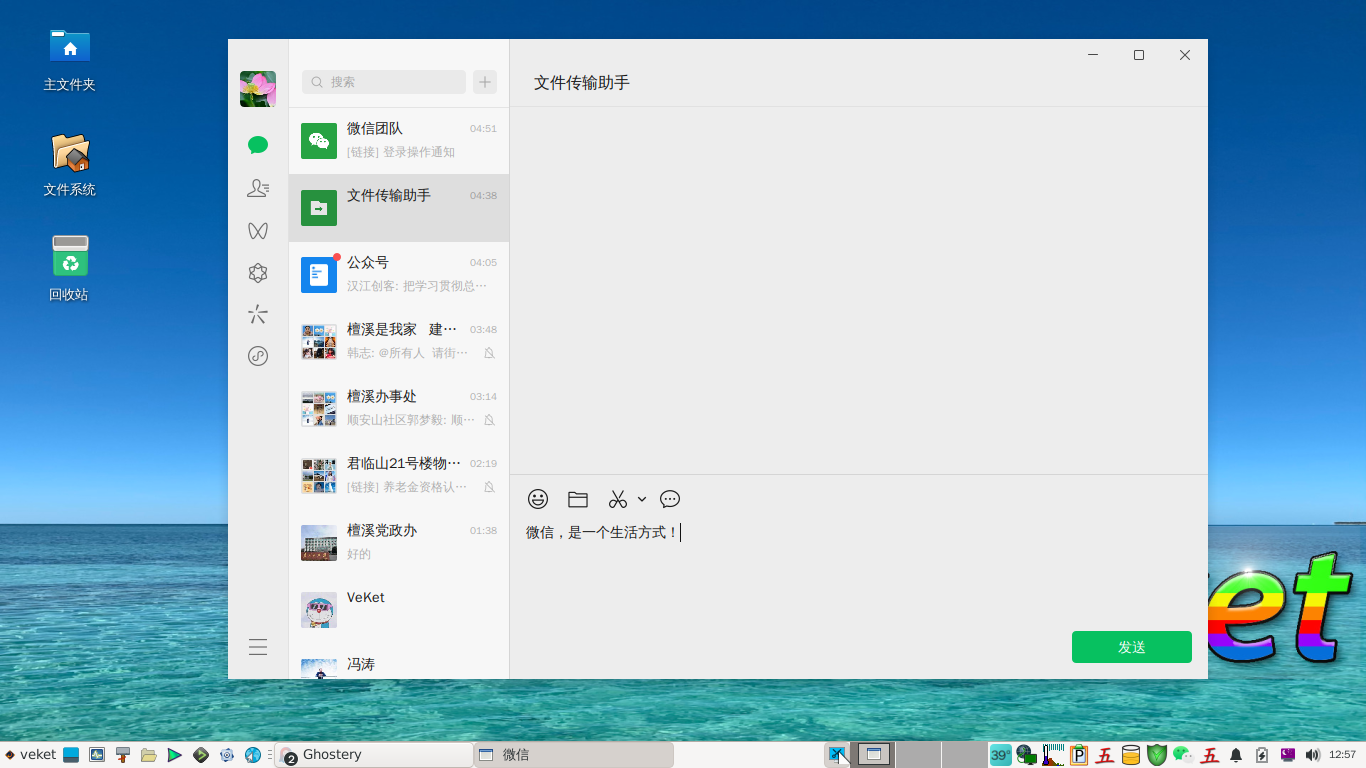Open the 檀溪办事处 group chat

pyautogui.click(x=399, y=409)
